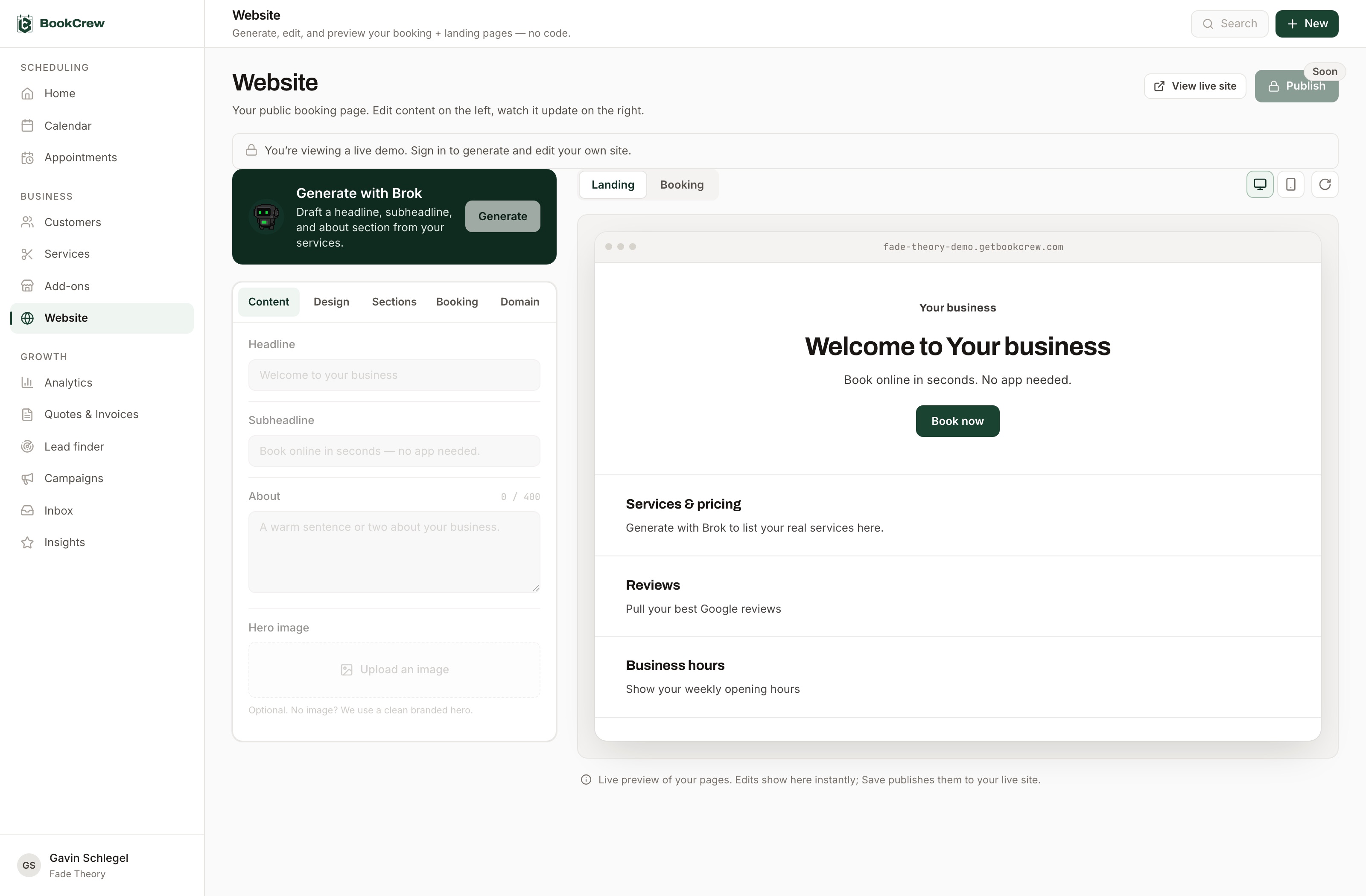
Task: Click 'Pull your best Google reviews' text
Action: click(703, 608)
